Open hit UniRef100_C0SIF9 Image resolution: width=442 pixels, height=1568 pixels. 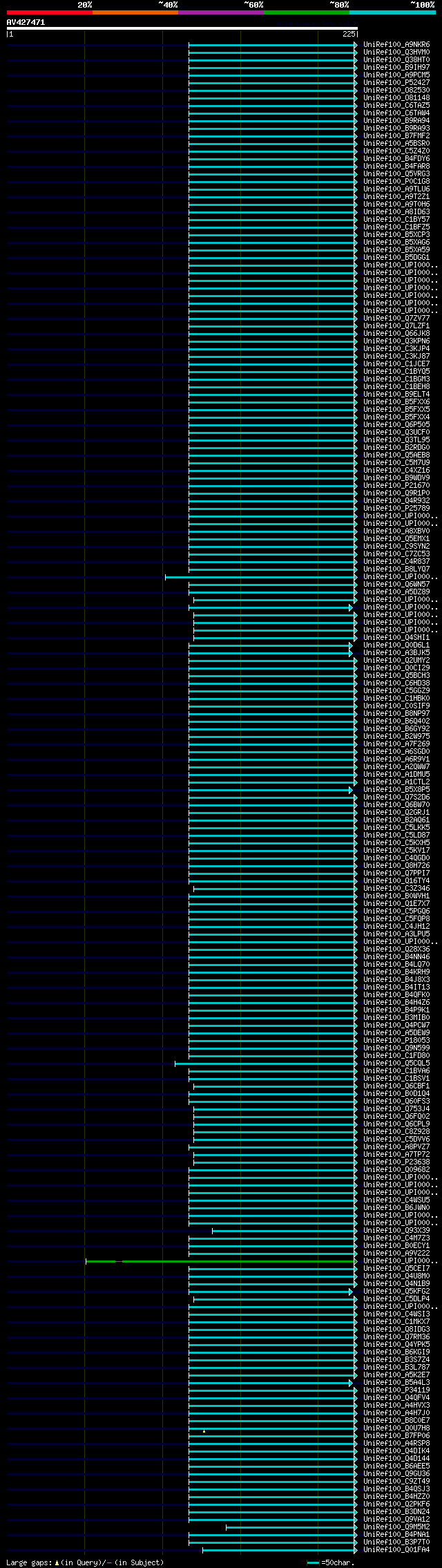(396, 706)
